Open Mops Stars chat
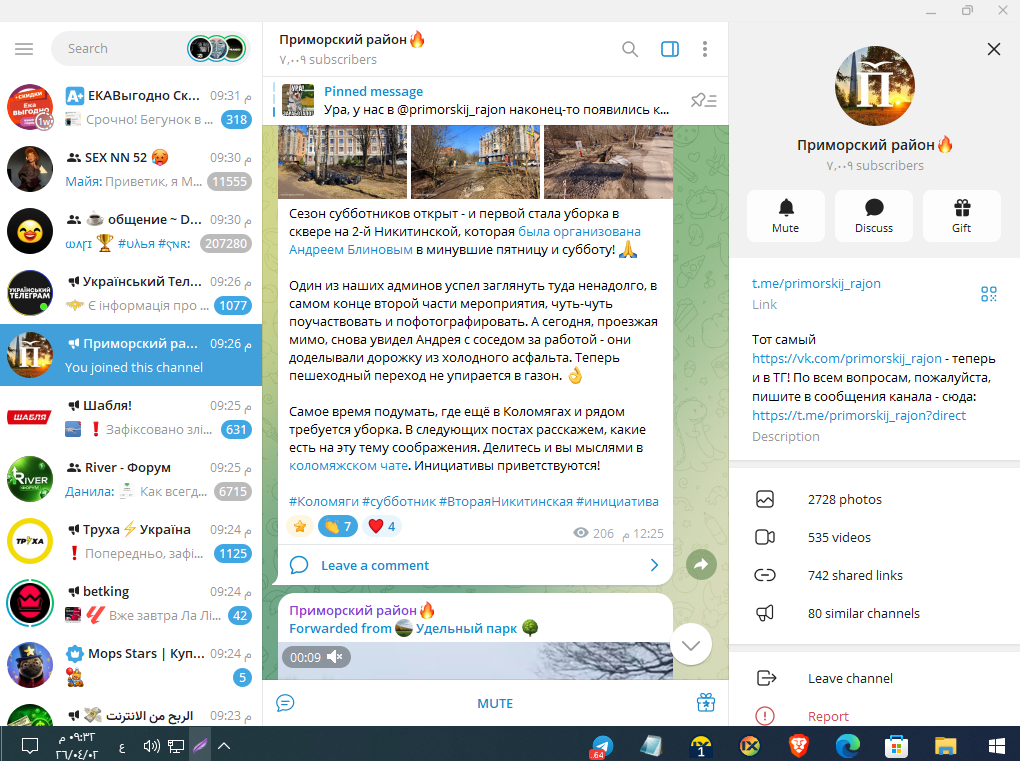 [131, 665]
